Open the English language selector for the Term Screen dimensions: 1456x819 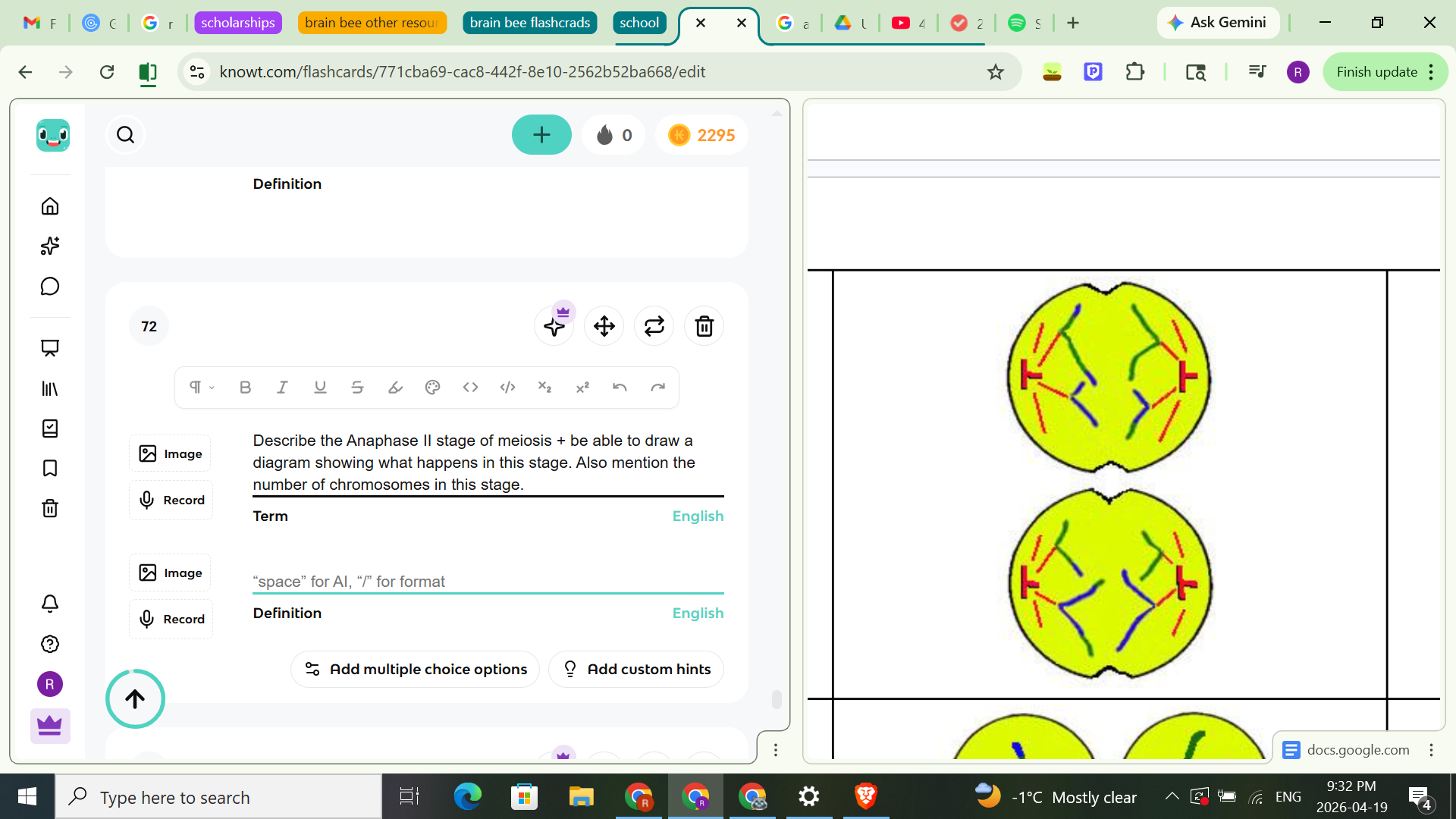697,516
